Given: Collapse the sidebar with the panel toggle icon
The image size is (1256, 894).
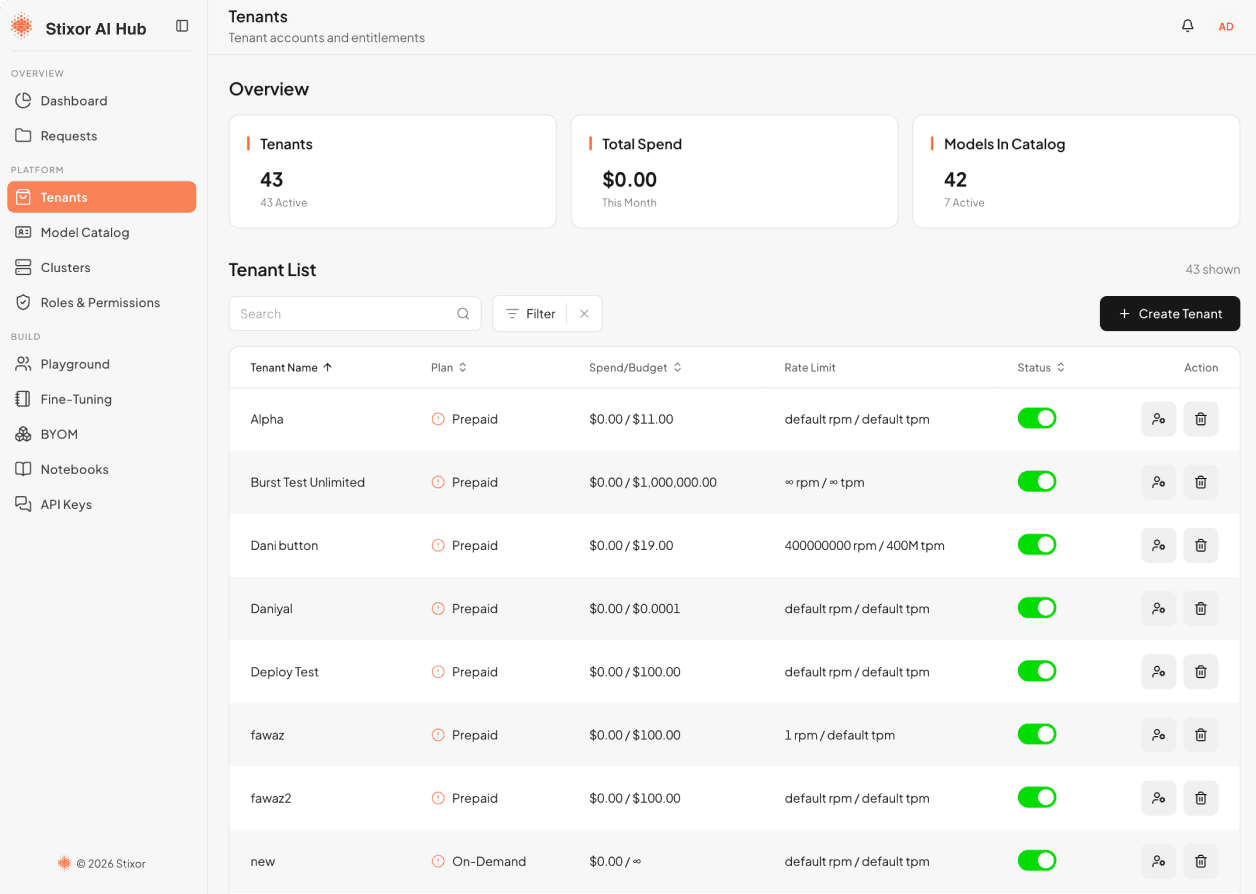Looking at the screenshot, I should click(182, 26).
